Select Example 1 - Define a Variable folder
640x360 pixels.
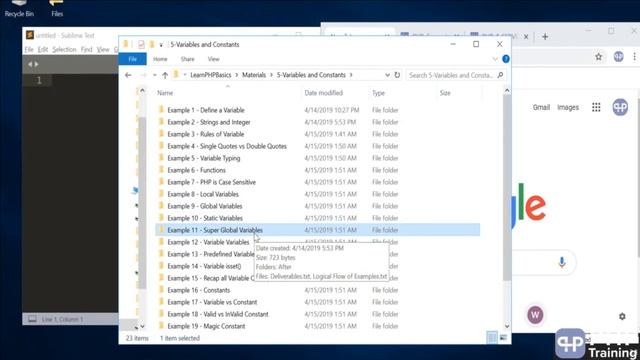click(206, 110)
